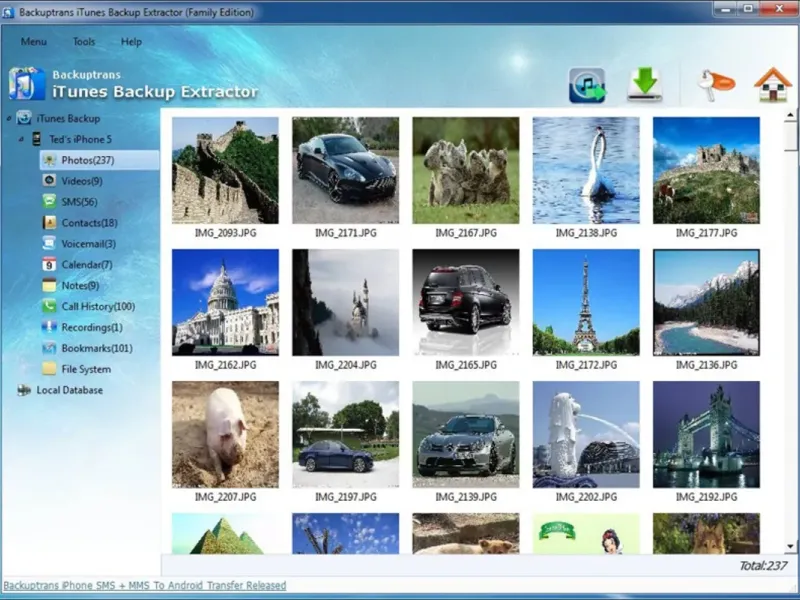Viewport: 800px width, 600px height.
Task: Open the Menu menu
Action: point(34,42)
